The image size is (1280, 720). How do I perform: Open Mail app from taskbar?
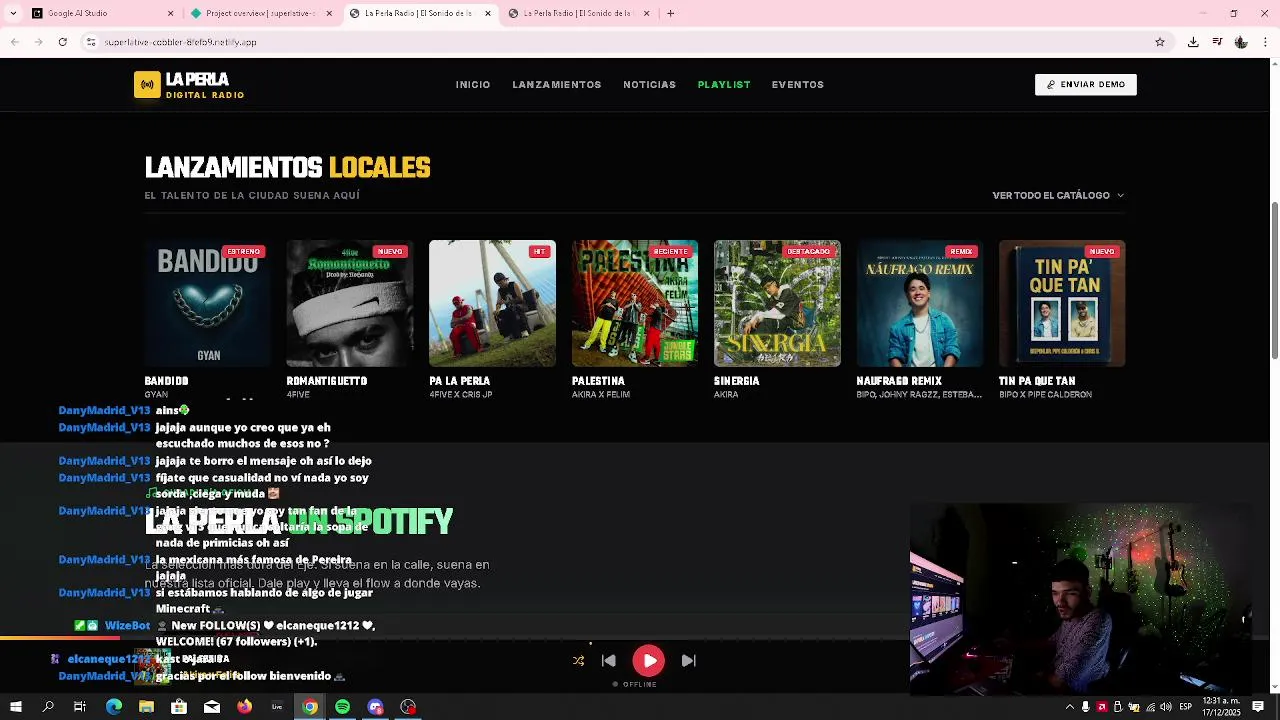pyautogui.click(x=212, y=707)
